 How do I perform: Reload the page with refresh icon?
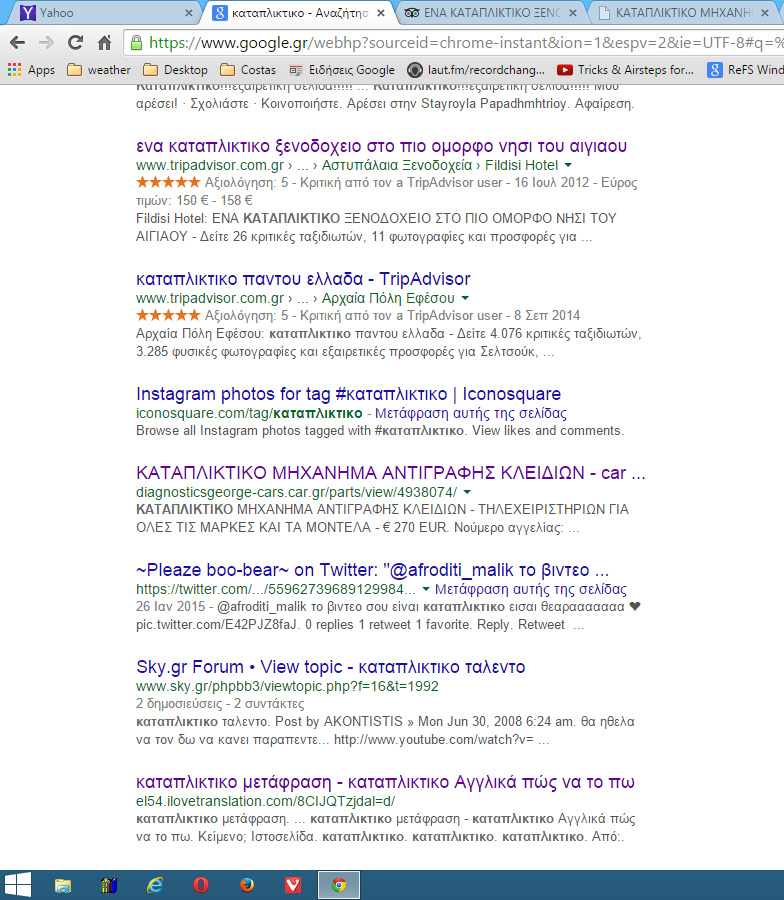(75, 42)
